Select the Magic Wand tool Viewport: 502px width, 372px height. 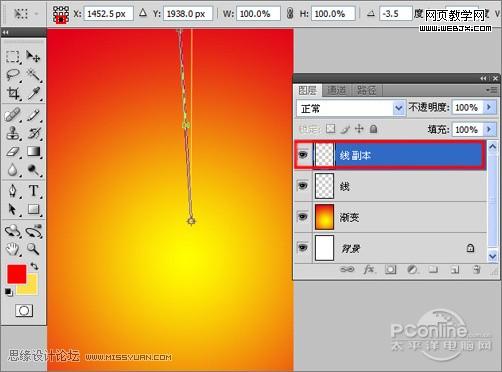pos(33,75)
